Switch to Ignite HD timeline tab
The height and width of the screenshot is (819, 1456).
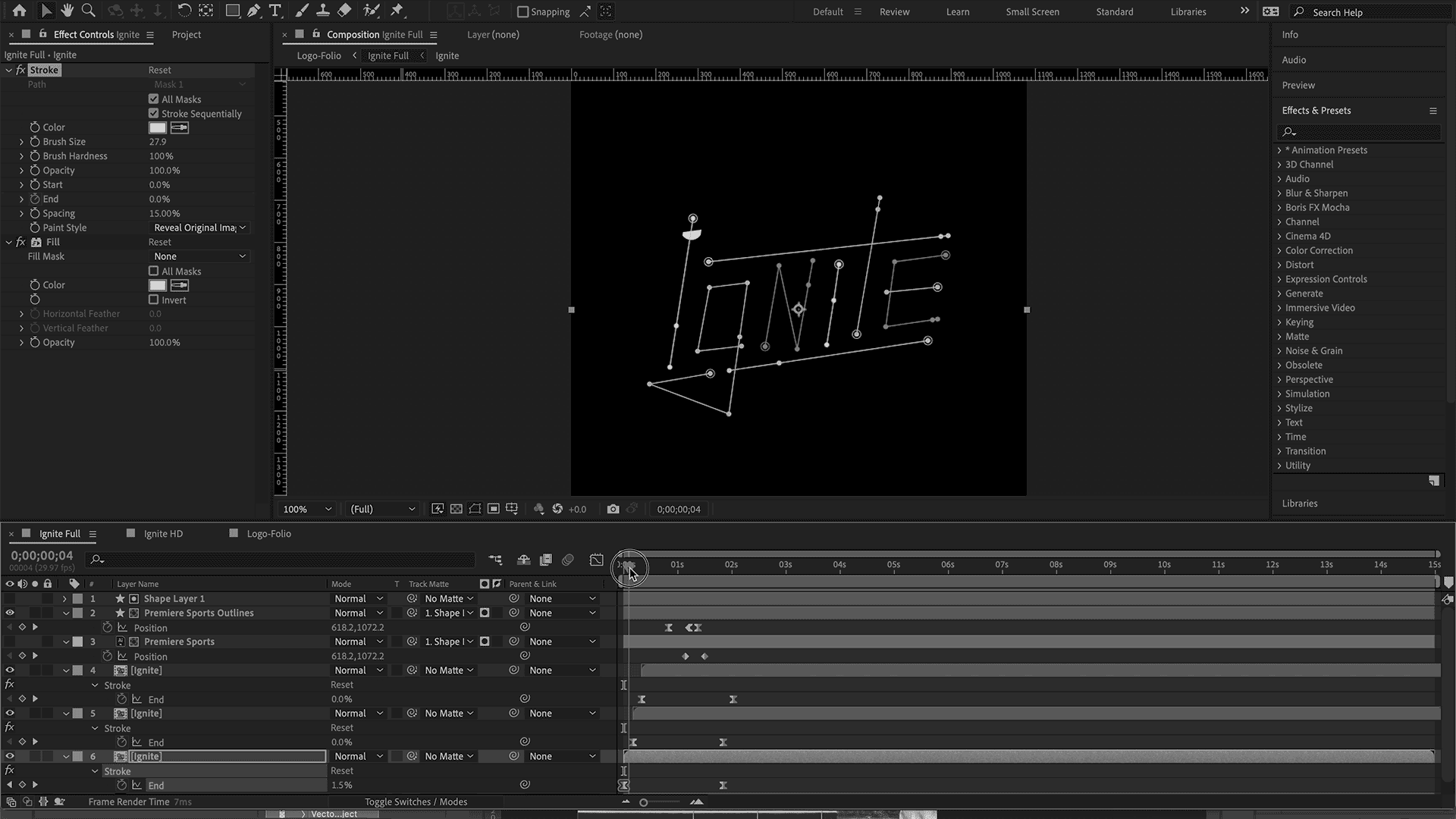[x=163, y=534]
